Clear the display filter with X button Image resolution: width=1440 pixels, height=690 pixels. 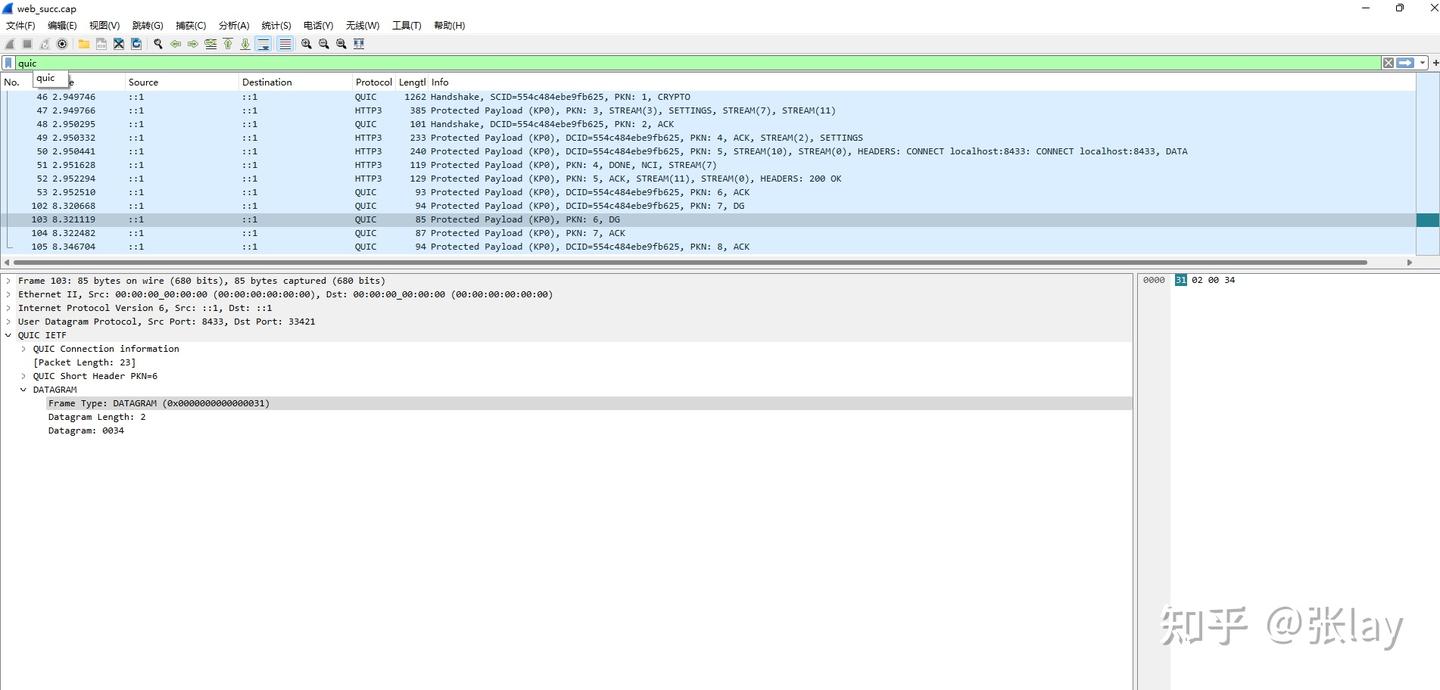(x=1388, y=63)
